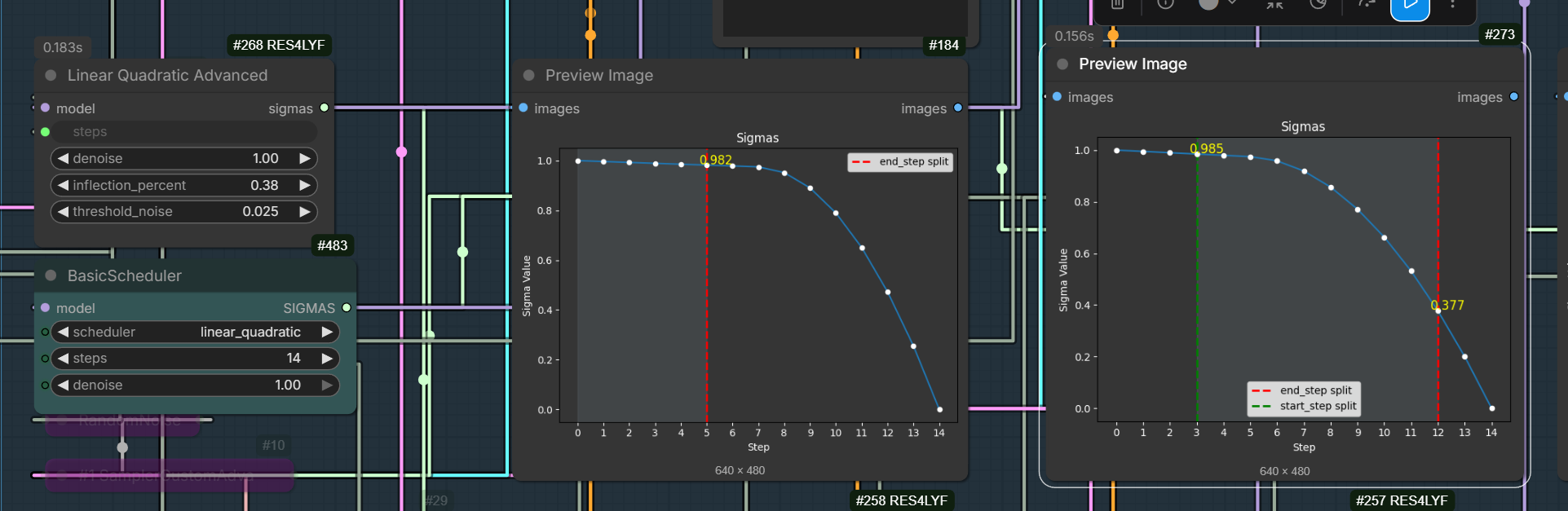The width and height of the screenshot is (1568, 511).
Task: Click the #184 node badge
Action: point(943,45)
